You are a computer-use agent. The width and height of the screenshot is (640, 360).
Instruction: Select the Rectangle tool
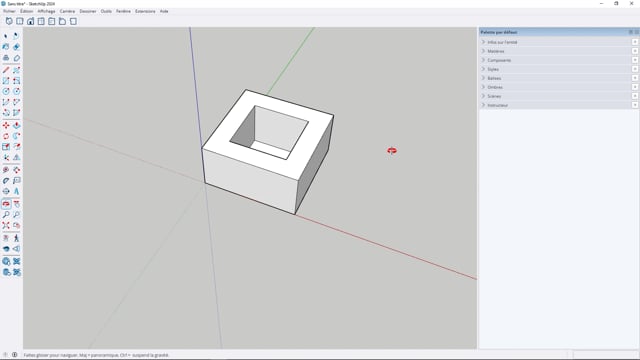click(x=6, y=81)
